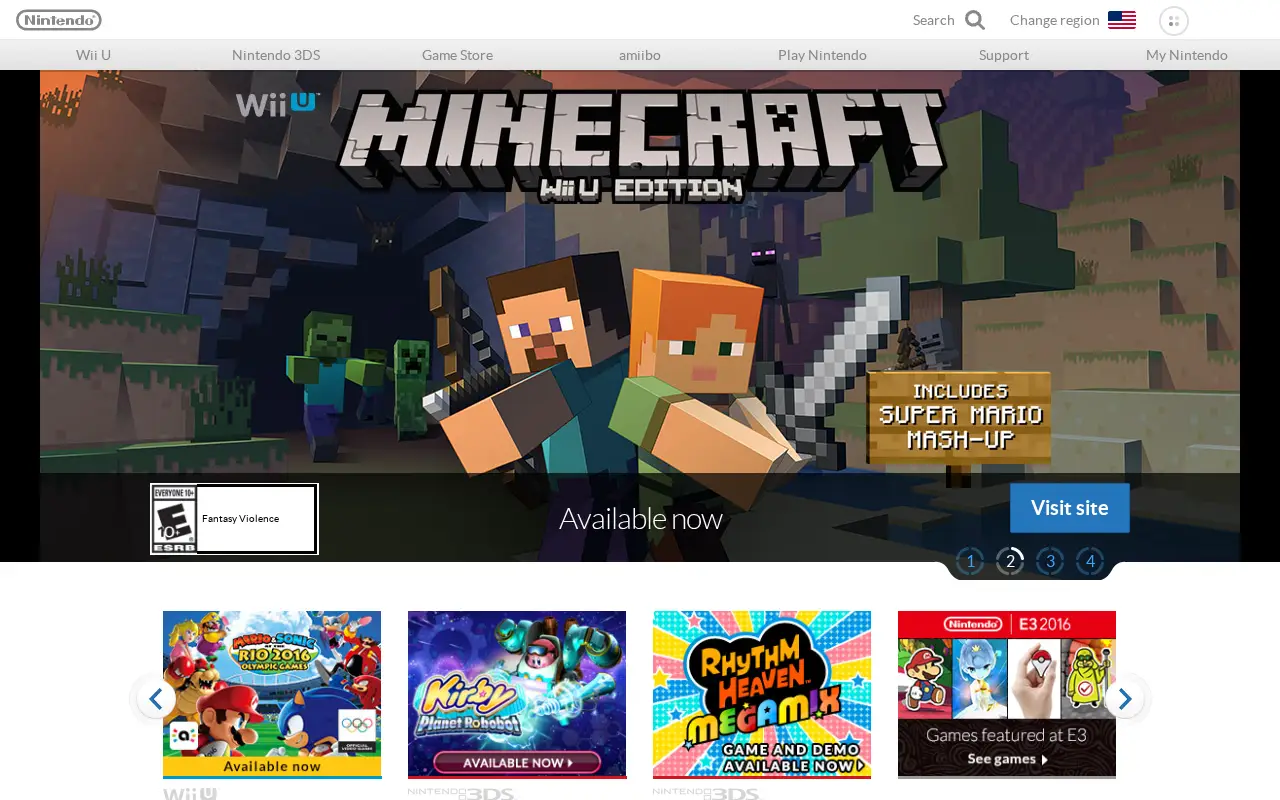Go to banner slide 4
1280x800 pixels.
click(x=1090, y=561)
